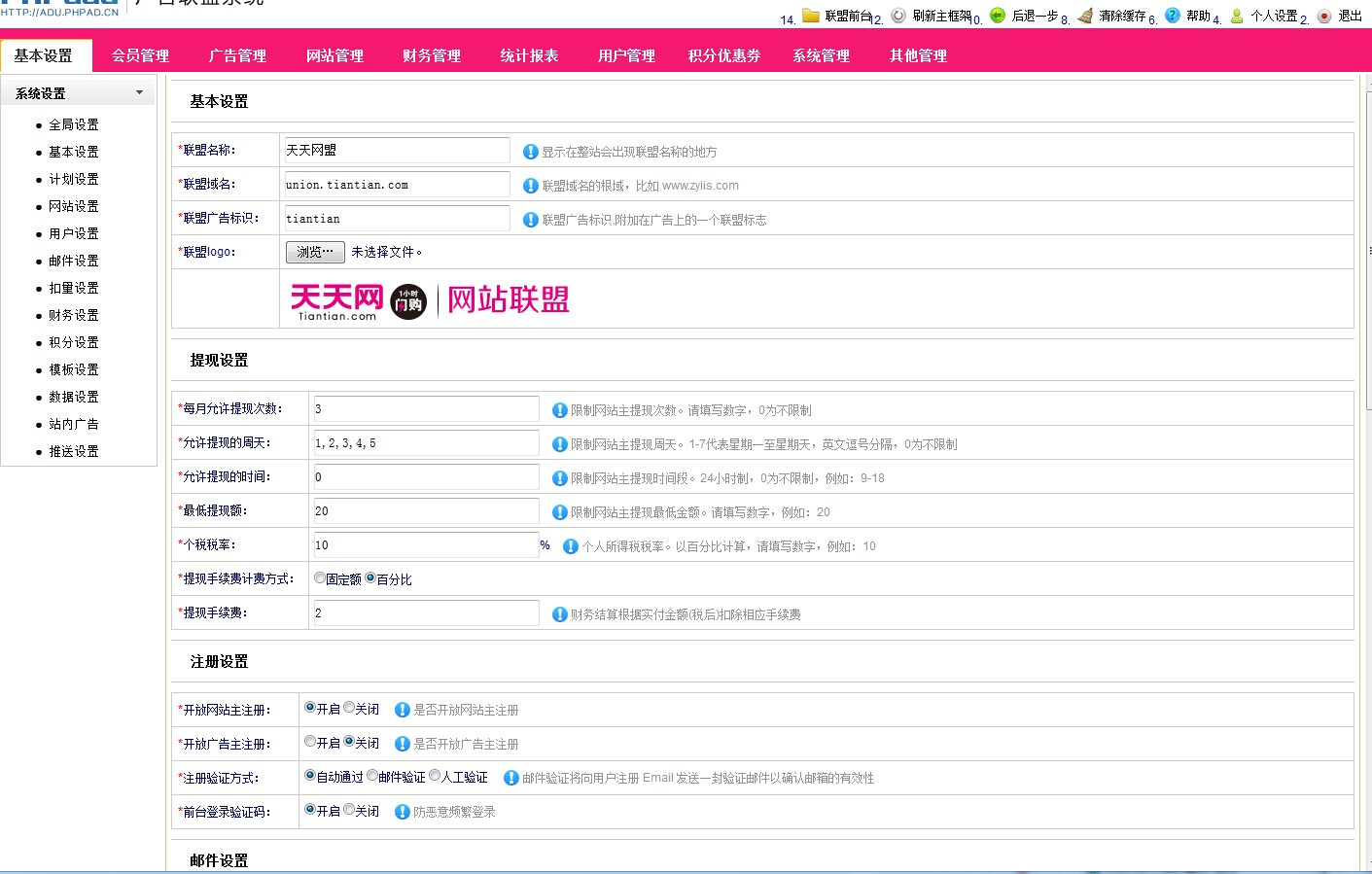Click the 天天网 网站联盟 logo image
This screenshot has width=1372, height=874.
coord(430,300)
